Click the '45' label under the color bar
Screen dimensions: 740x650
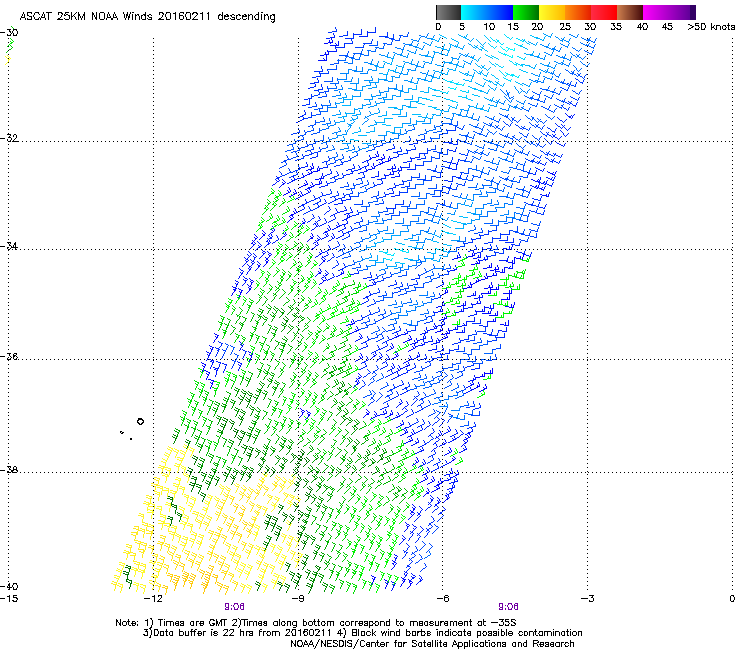pos(667,27)
